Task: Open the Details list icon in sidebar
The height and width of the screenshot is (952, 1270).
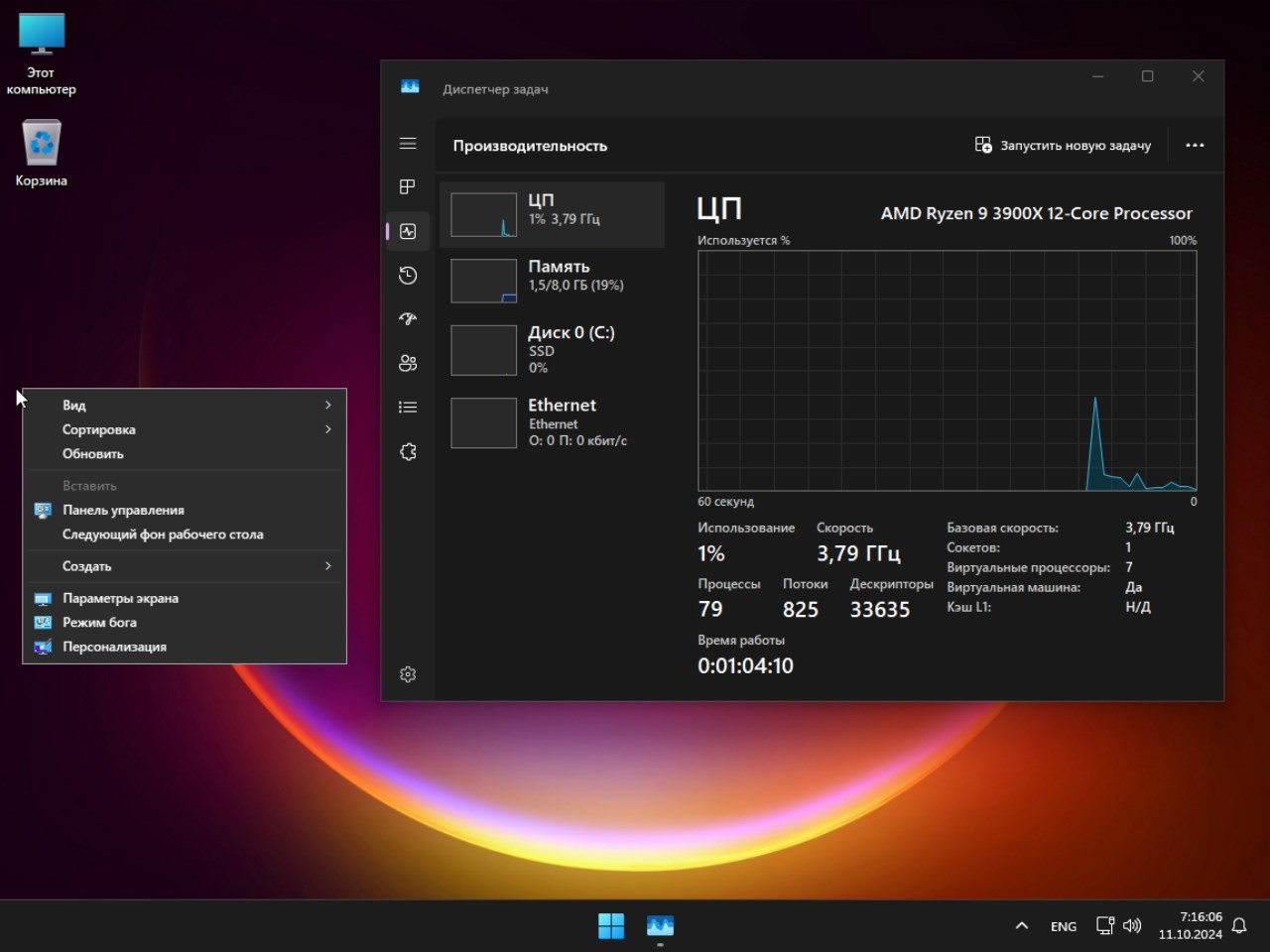Action: point(408,408)
